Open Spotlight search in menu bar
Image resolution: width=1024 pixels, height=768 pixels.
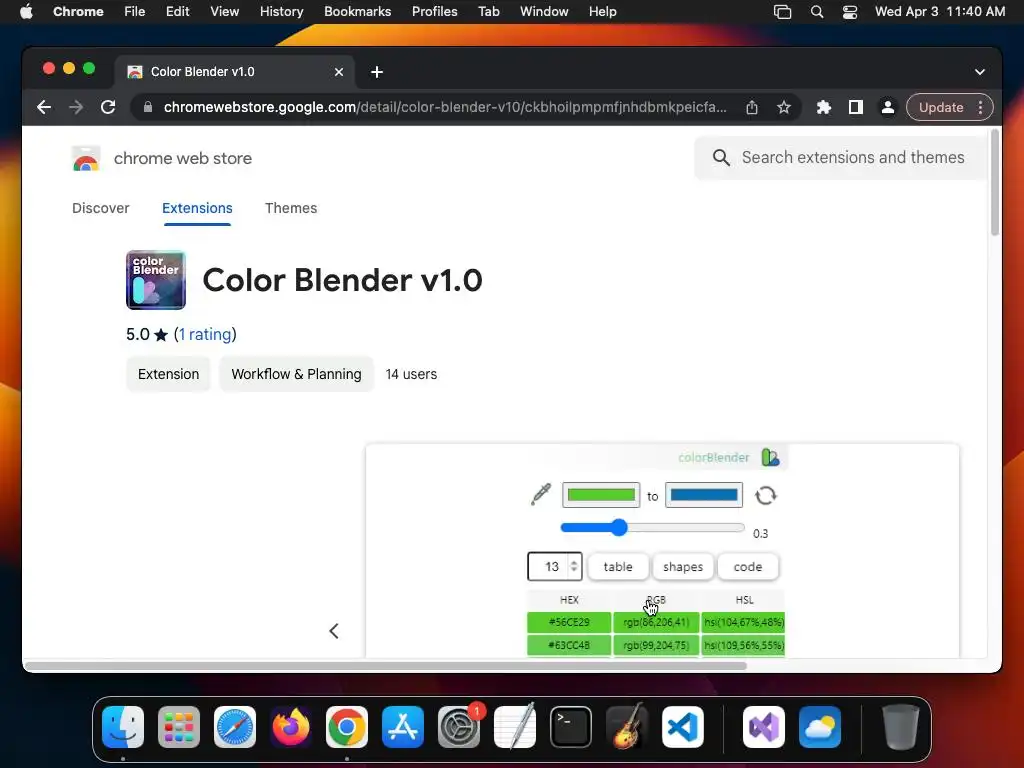click(816, 12)
